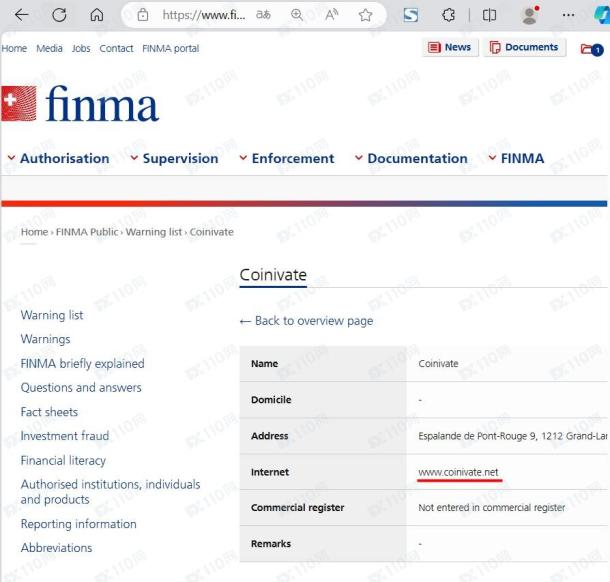Click the www.coinivate.net link
This screenshot has width=610, height=582.
(458, 472)
